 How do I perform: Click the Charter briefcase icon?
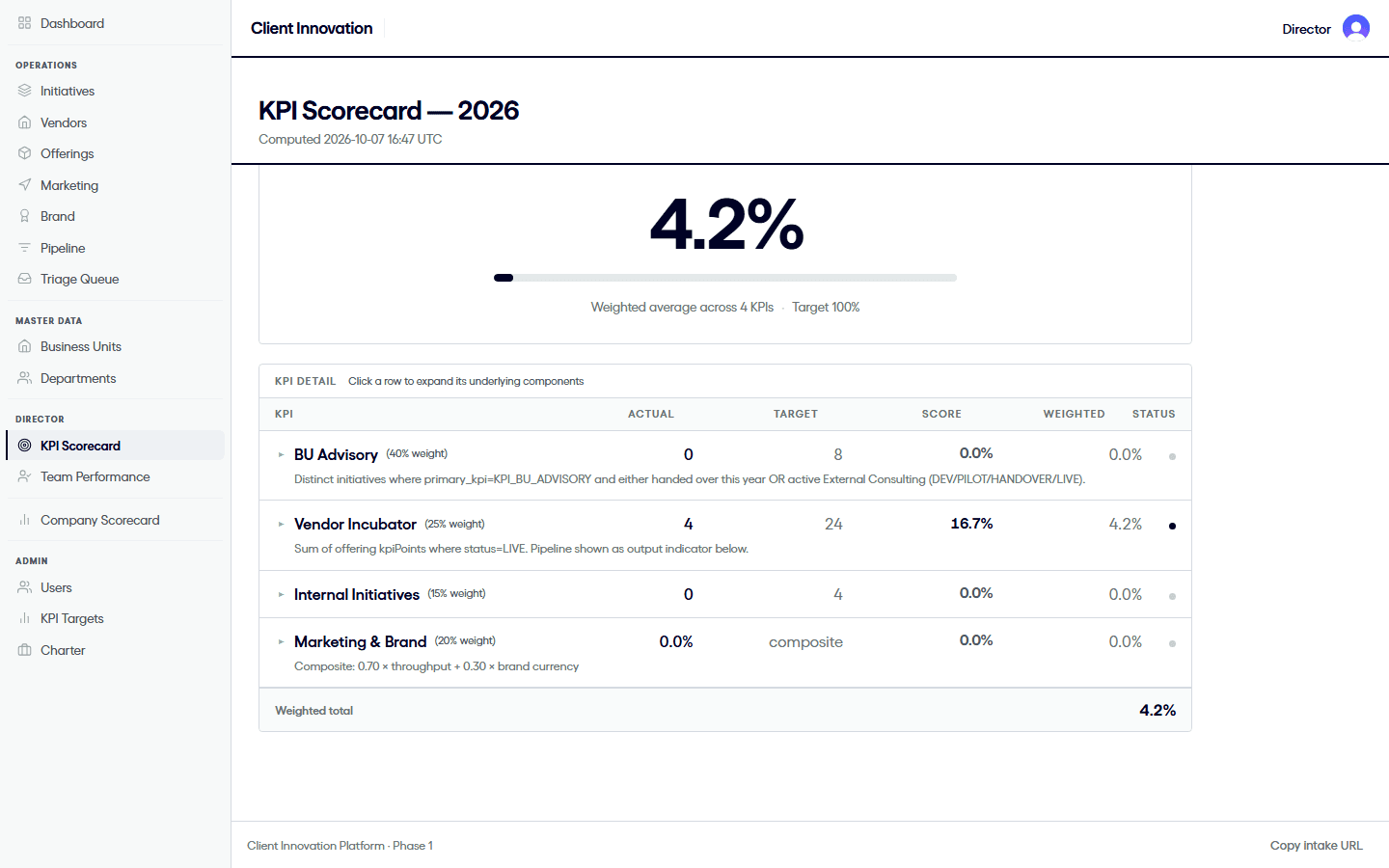pos(25,650)
